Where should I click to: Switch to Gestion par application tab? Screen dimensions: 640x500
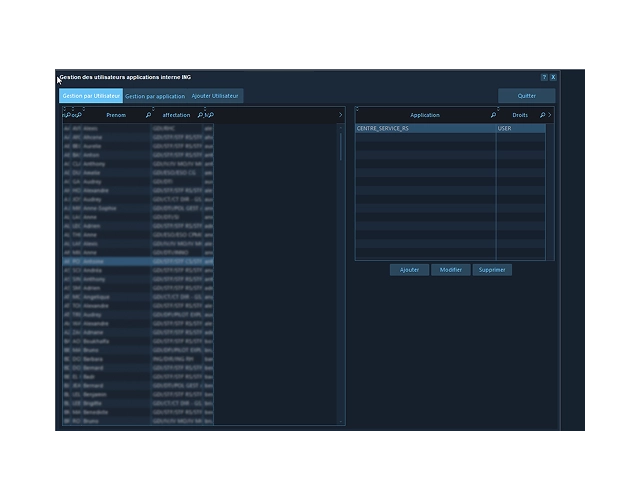coord(155,96)
